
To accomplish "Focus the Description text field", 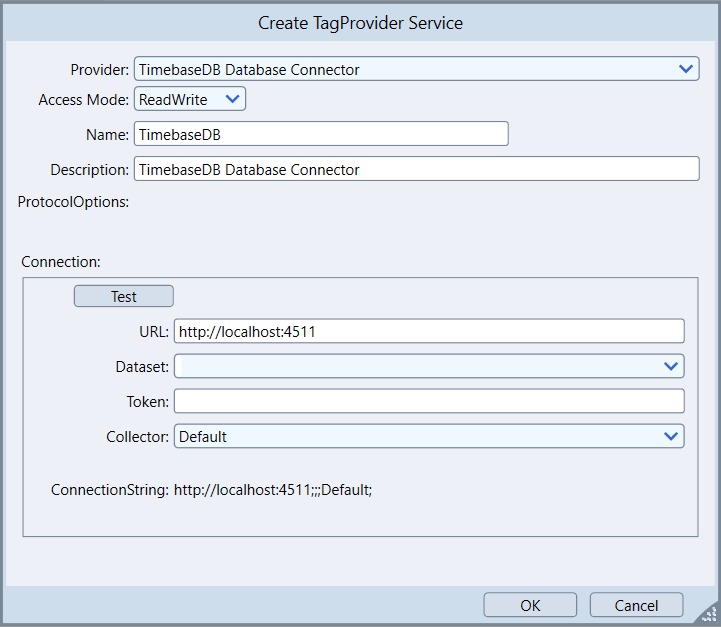I will coord(416,169).
